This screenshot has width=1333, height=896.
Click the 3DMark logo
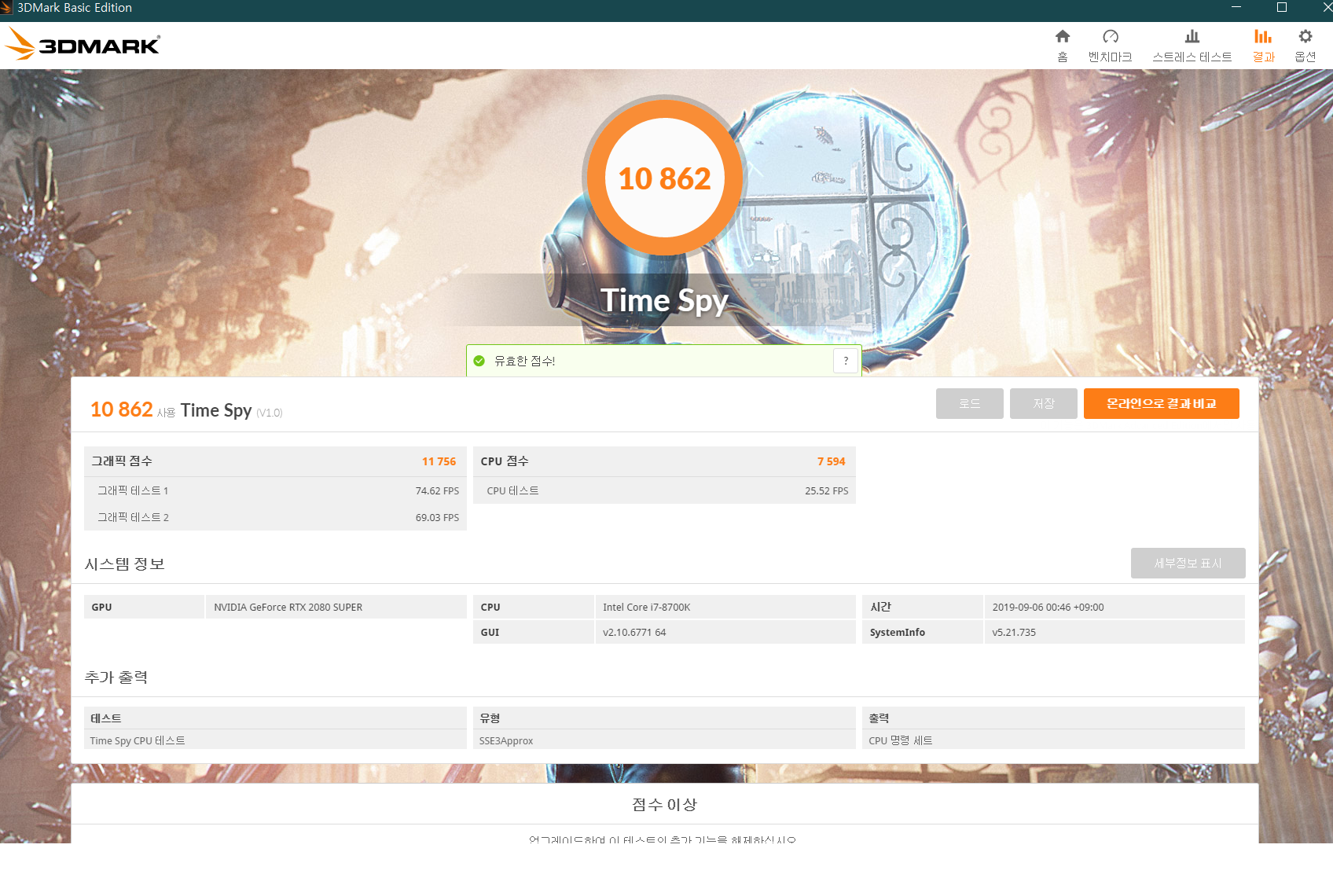[83, 45]
